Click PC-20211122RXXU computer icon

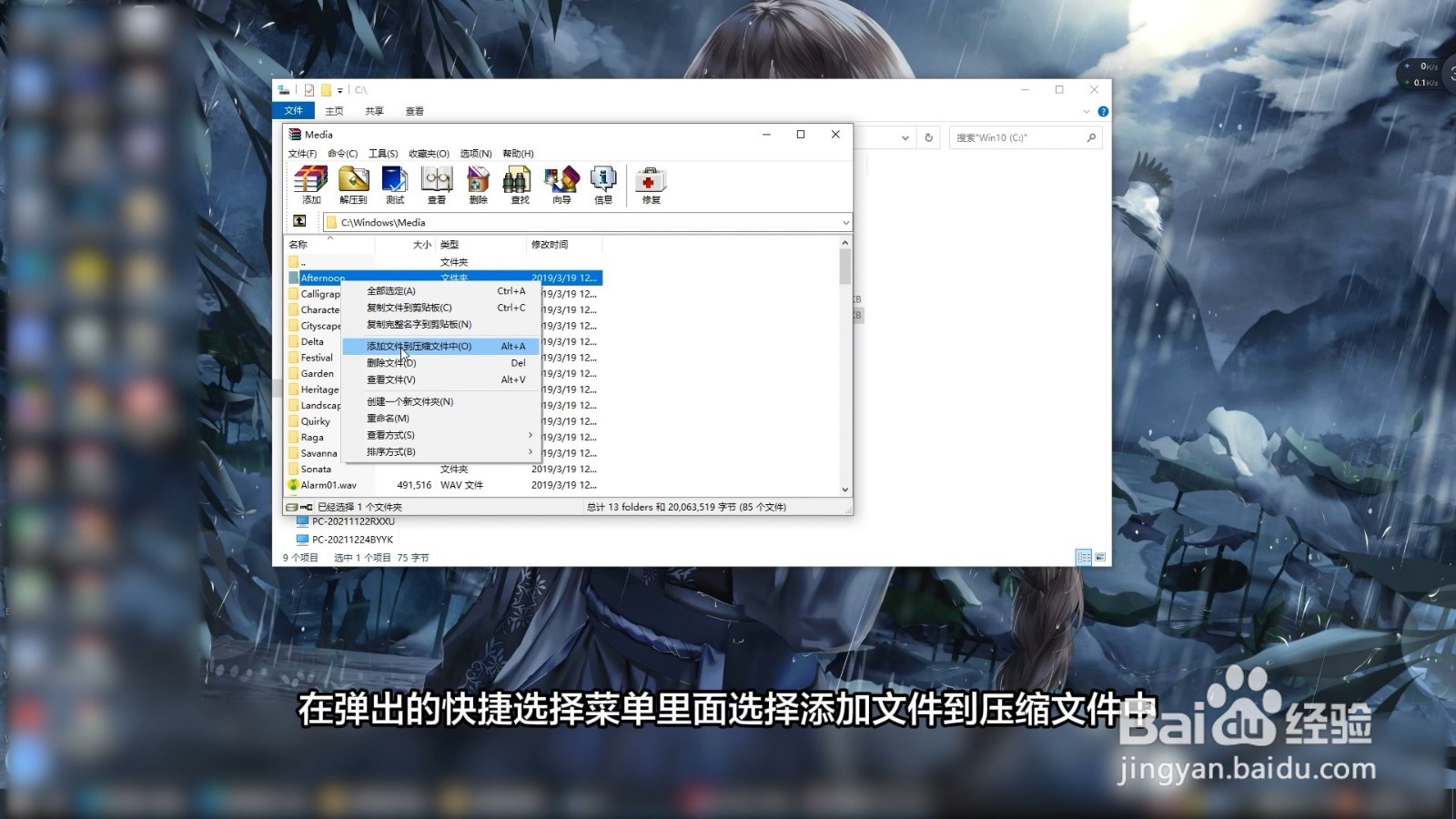point(302,521)
